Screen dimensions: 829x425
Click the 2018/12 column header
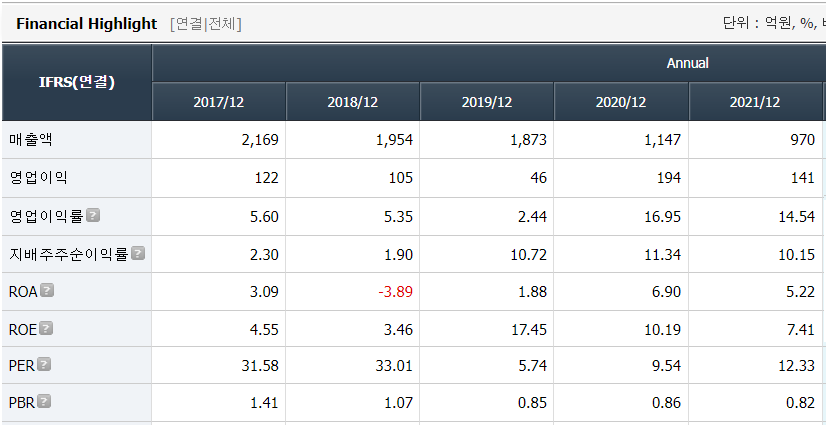coord(353,101)
